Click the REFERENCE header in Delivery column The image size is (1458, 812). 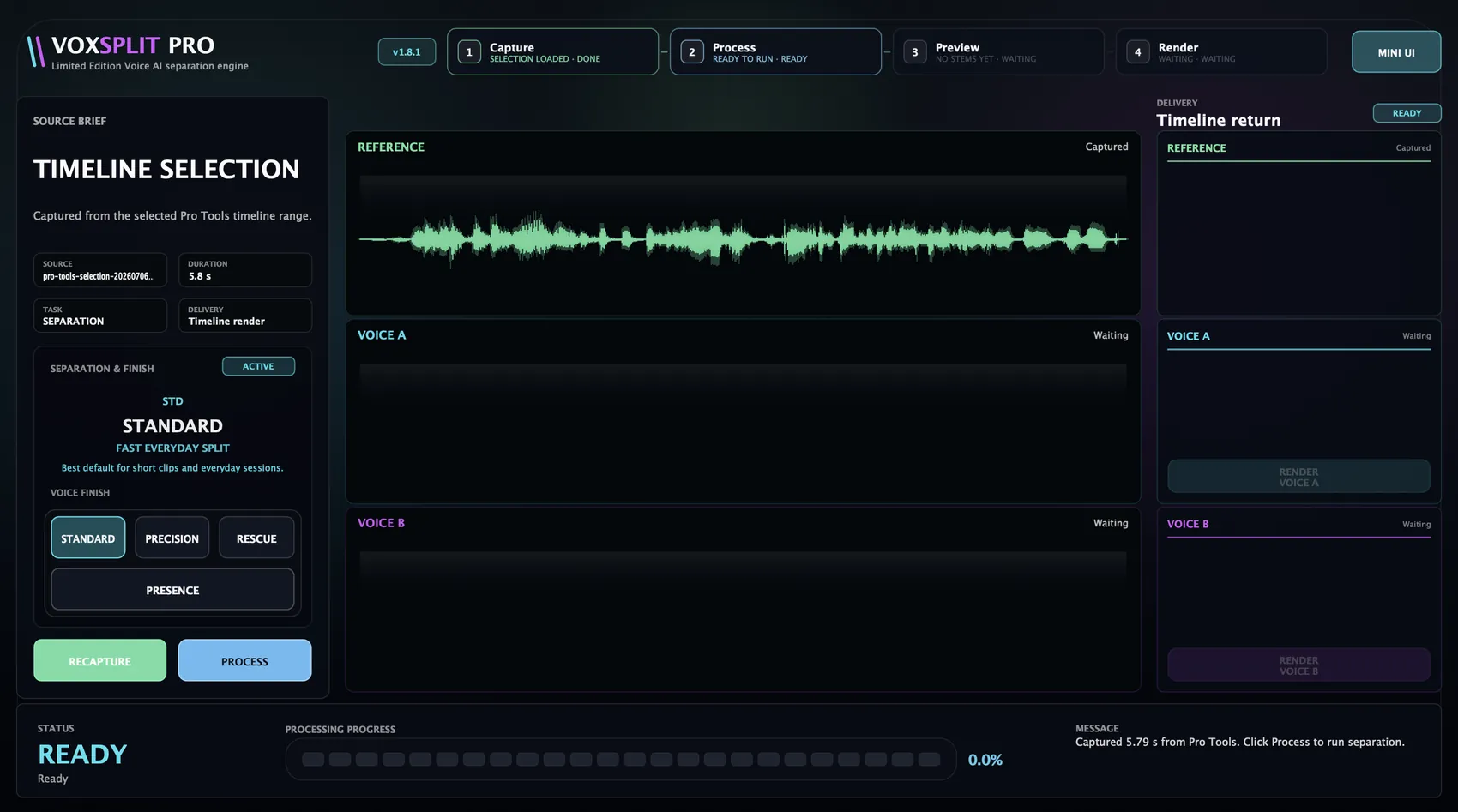click(1196, 148)
